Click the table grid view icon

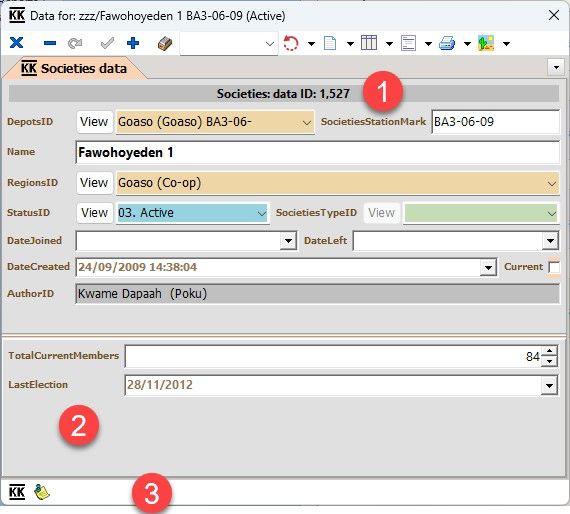click(369, 43)
